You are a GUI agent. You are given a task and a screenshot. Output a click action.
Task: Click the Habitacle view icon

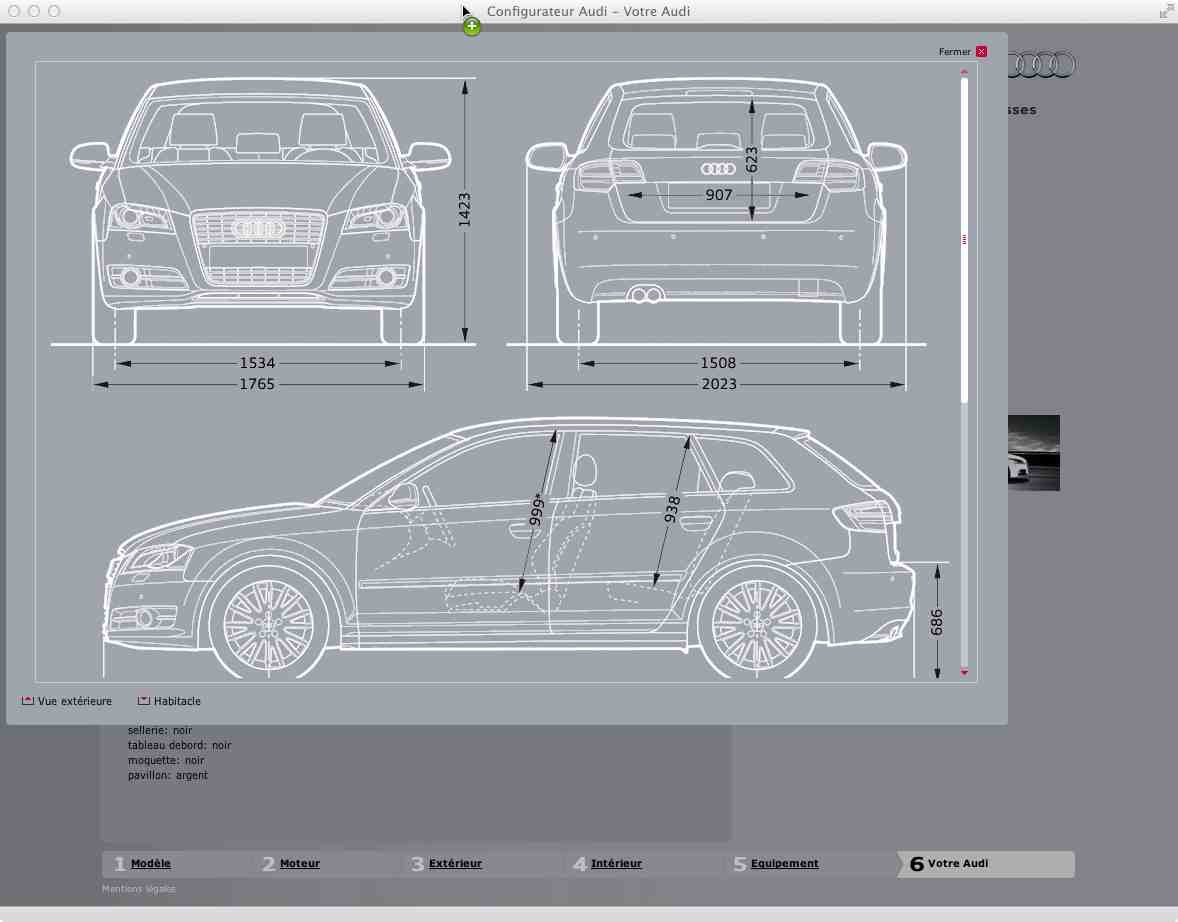click(x=143, y=700)
